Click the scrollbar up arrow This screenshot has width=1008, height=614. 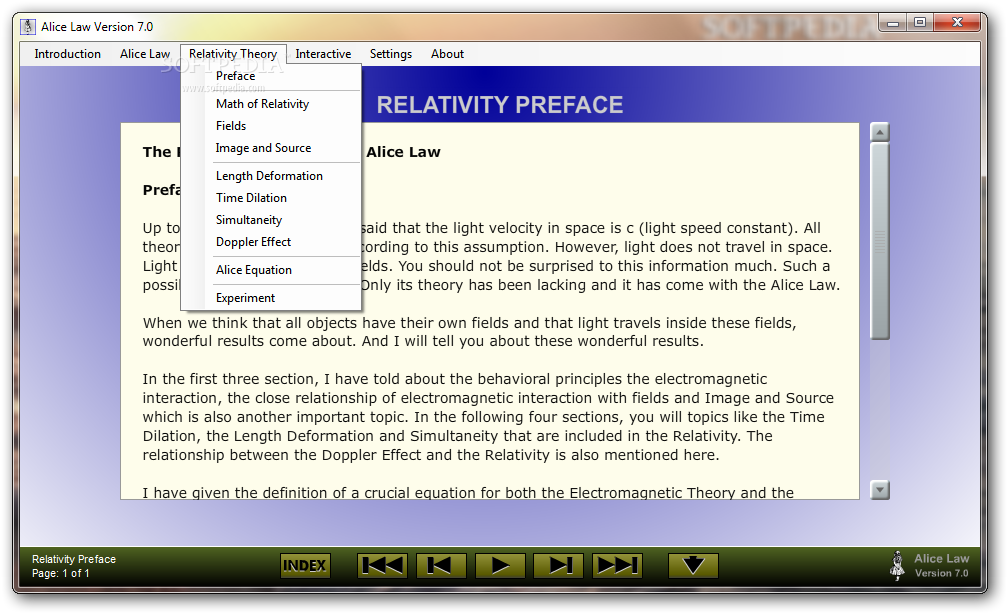point(879,132)
